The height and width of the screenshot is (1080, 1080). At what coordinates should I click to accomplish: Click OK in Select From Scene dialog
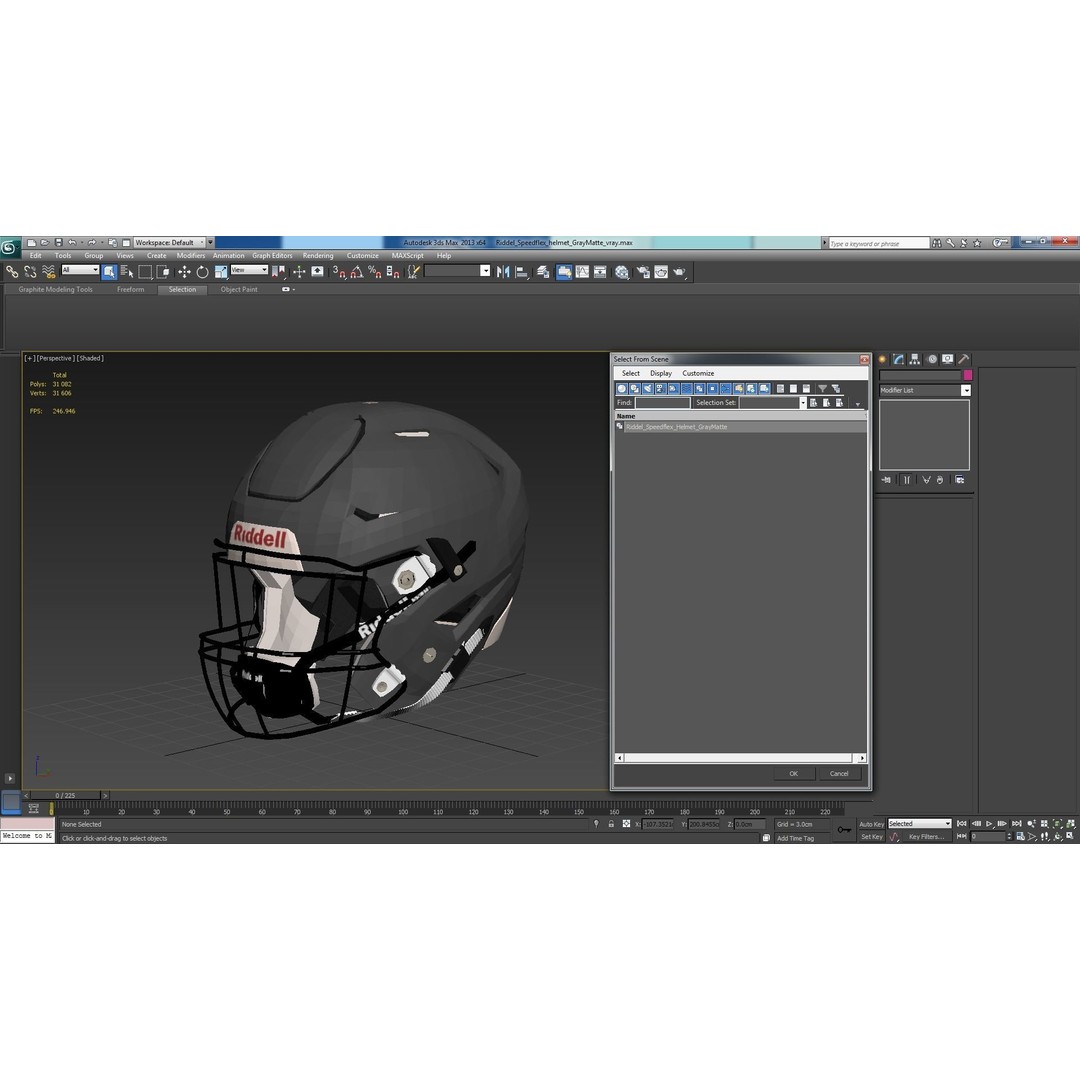pos(793,773)
